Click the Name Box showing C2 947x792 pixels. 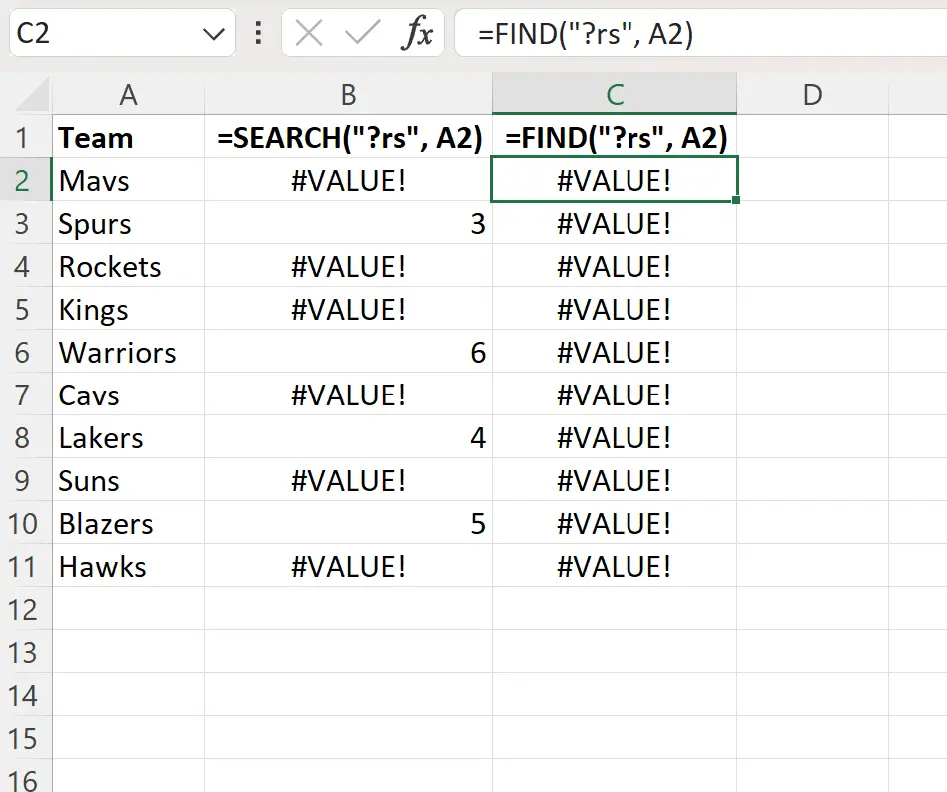(100, 35)
